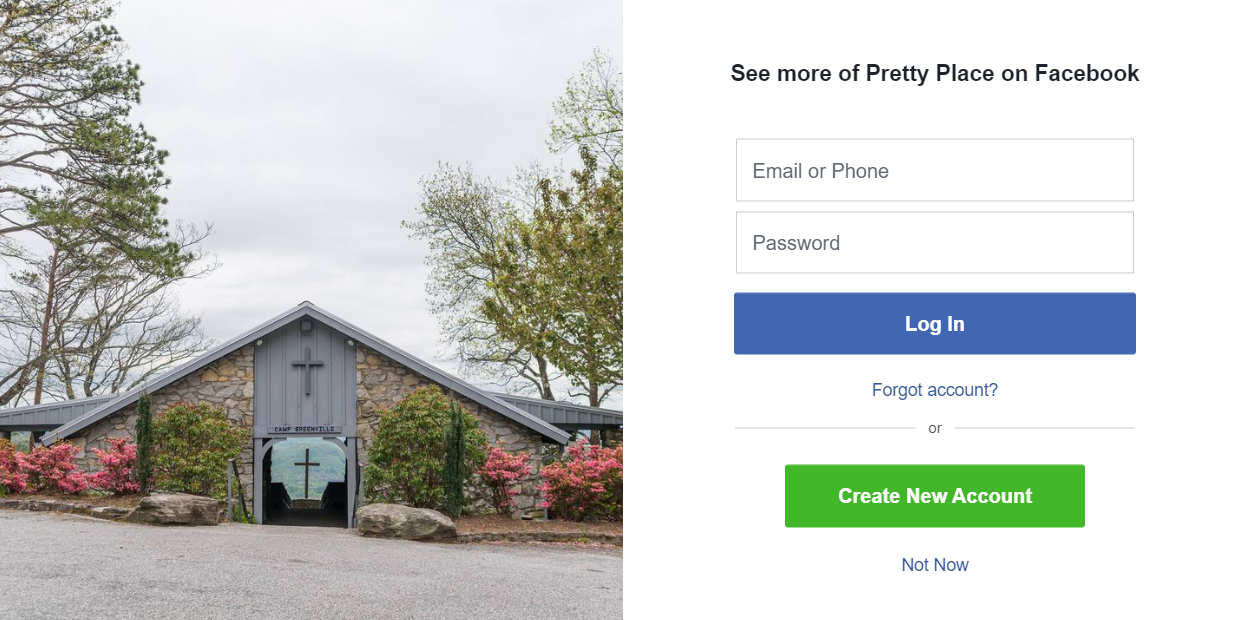Viewport: 1240px width, 620px height.
Task: Click the Email or Phone field
Action: 934,170
